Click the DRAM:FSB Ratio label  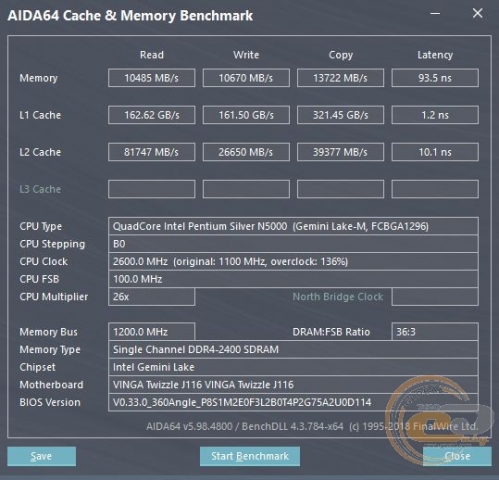(331, 332)
